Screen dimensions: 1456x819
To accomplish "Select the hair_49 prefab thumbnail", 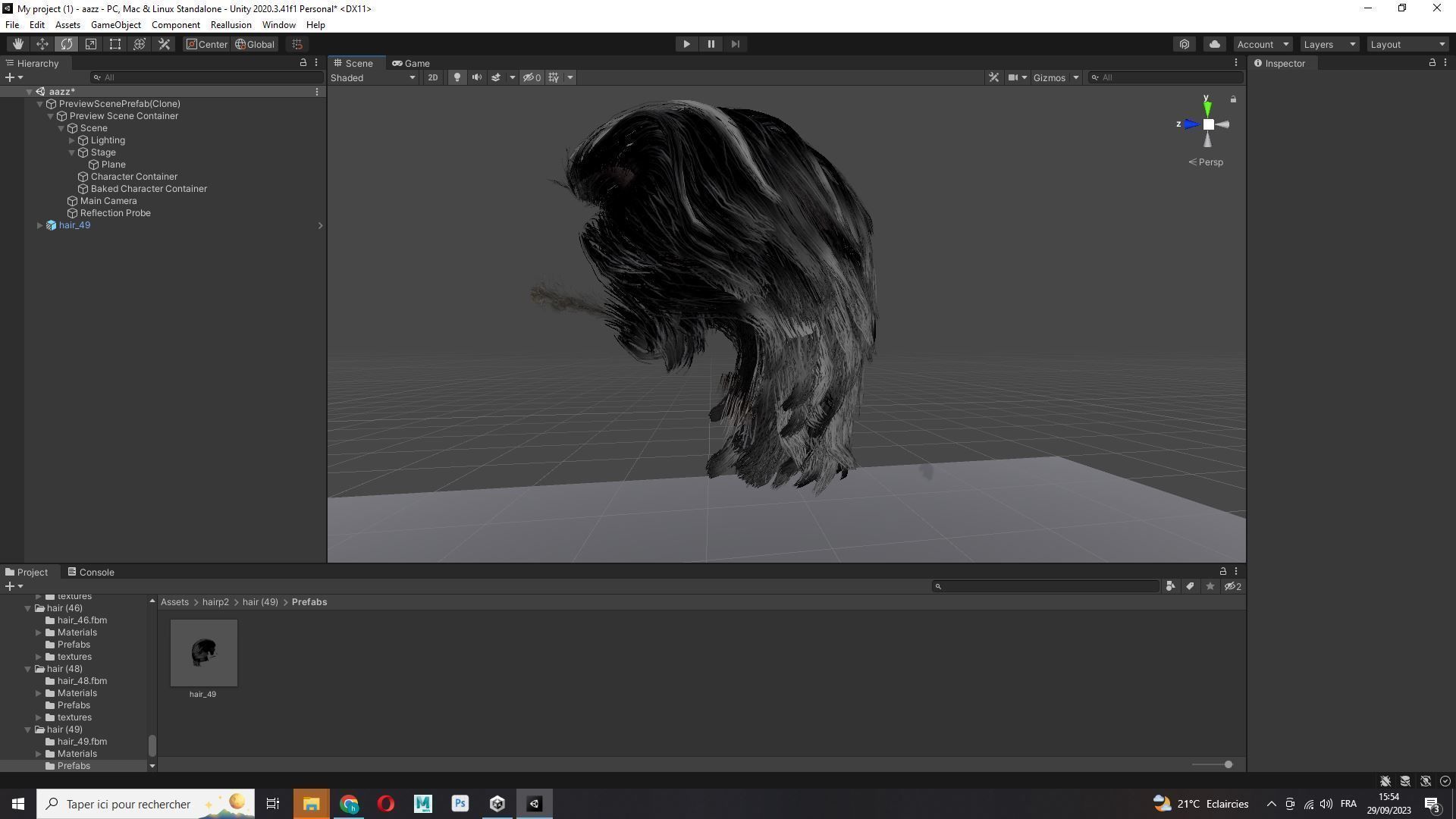I will click(203, 653).
